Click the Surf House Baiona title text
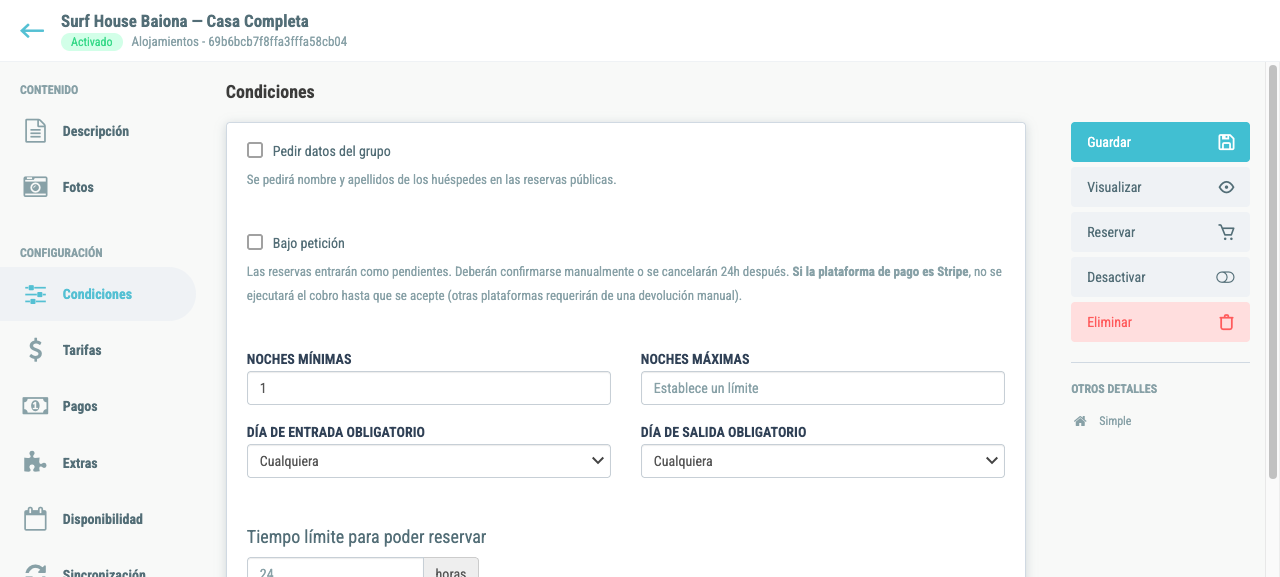Viewport: 1280px width, 577px height. pyautogui.click(x=185, y=21)
